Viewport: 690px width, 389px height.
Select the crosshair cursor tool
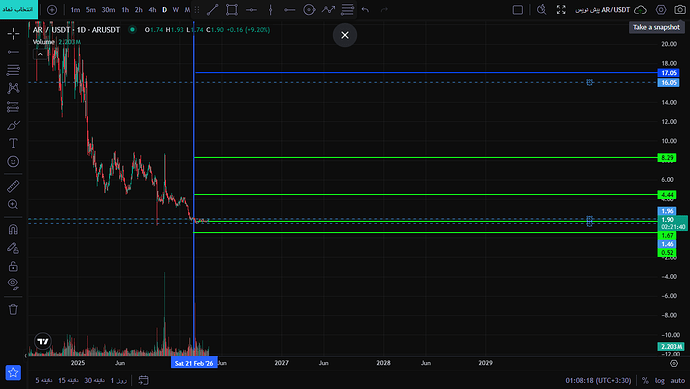(13, 33)
